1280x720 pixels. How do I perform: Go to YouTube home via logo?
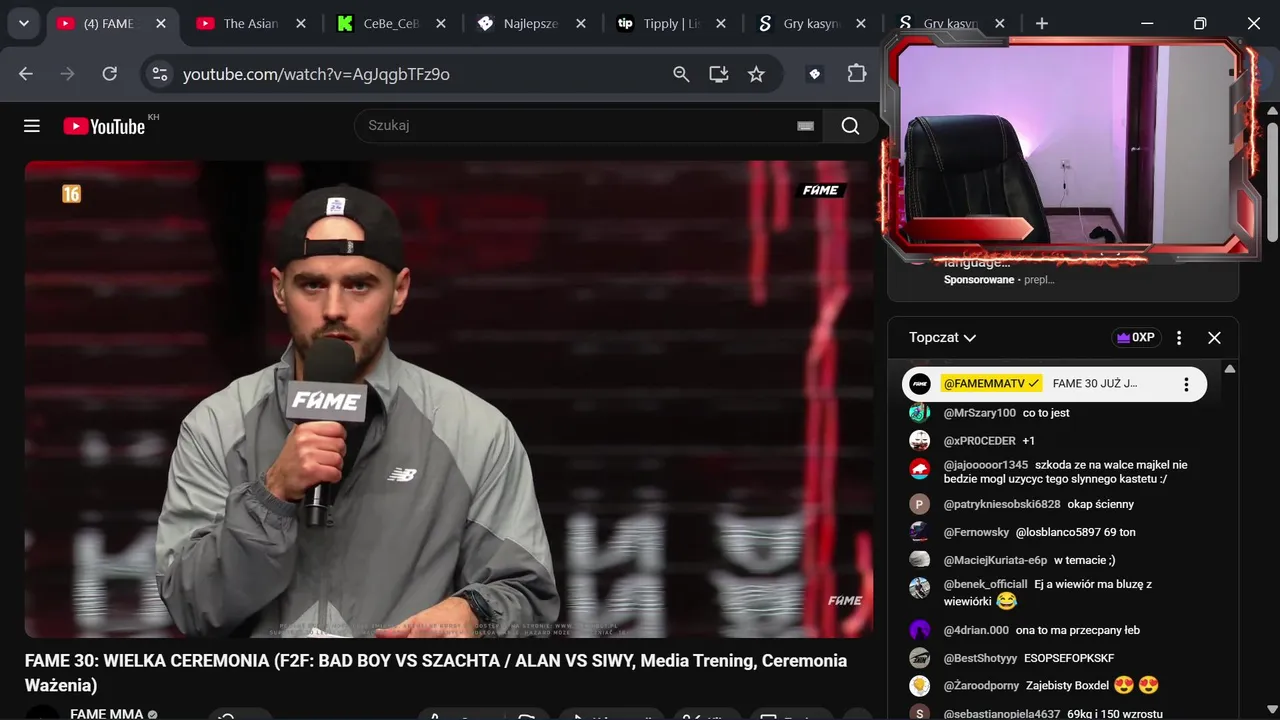104,126
